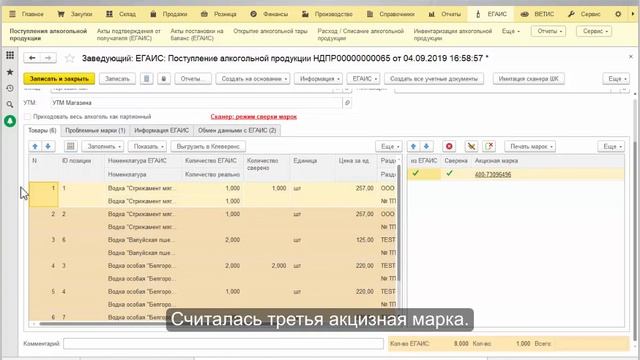Click Создать все учетные документы button

[434, 79]
